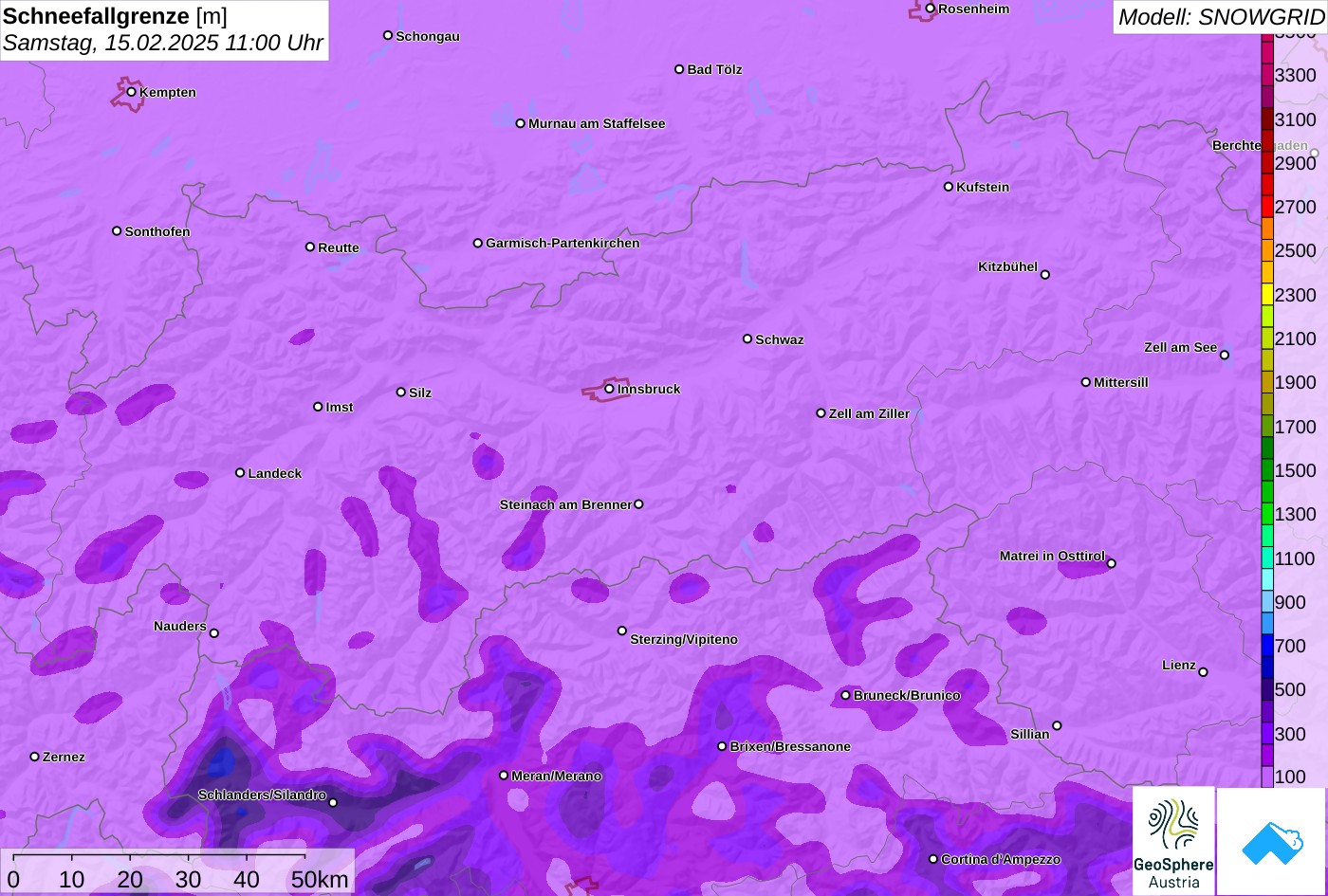Click the bright red 2700 m legend swatch

click(1267, 206)
